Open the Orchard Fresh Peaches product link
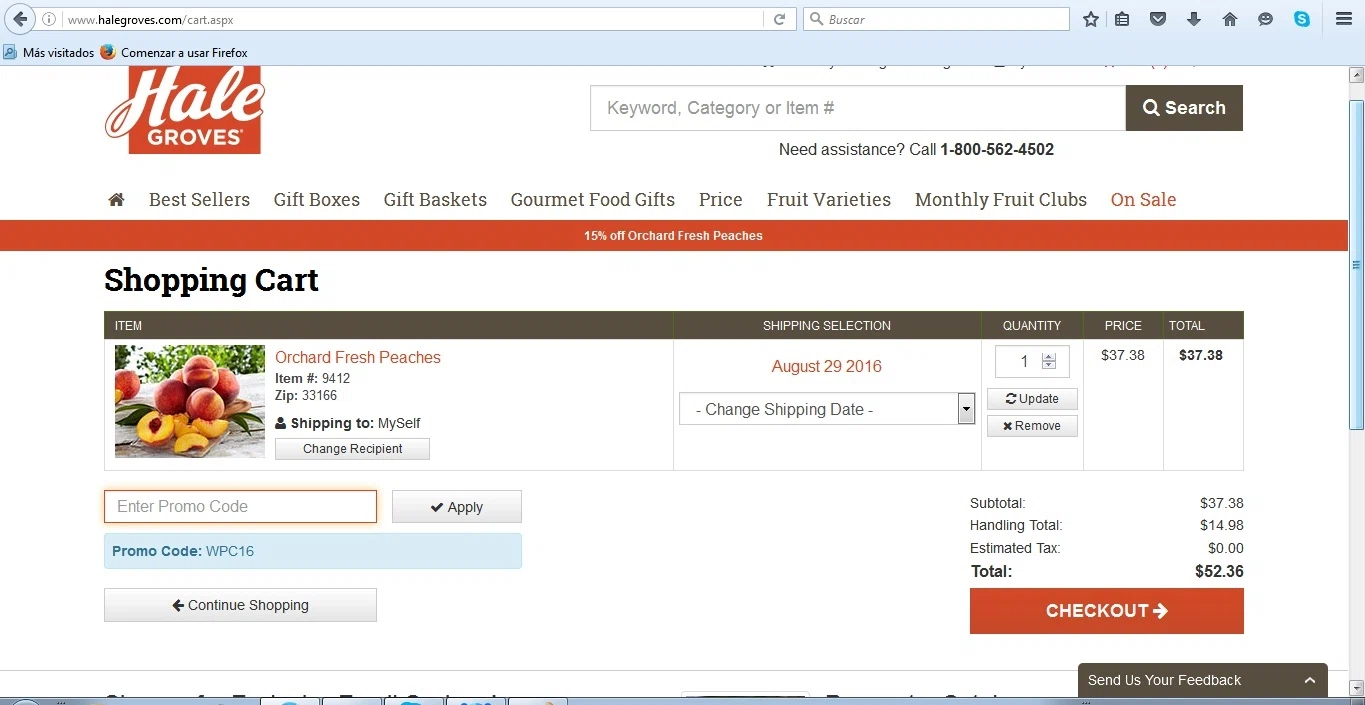1365x705 pixels. 358,357
